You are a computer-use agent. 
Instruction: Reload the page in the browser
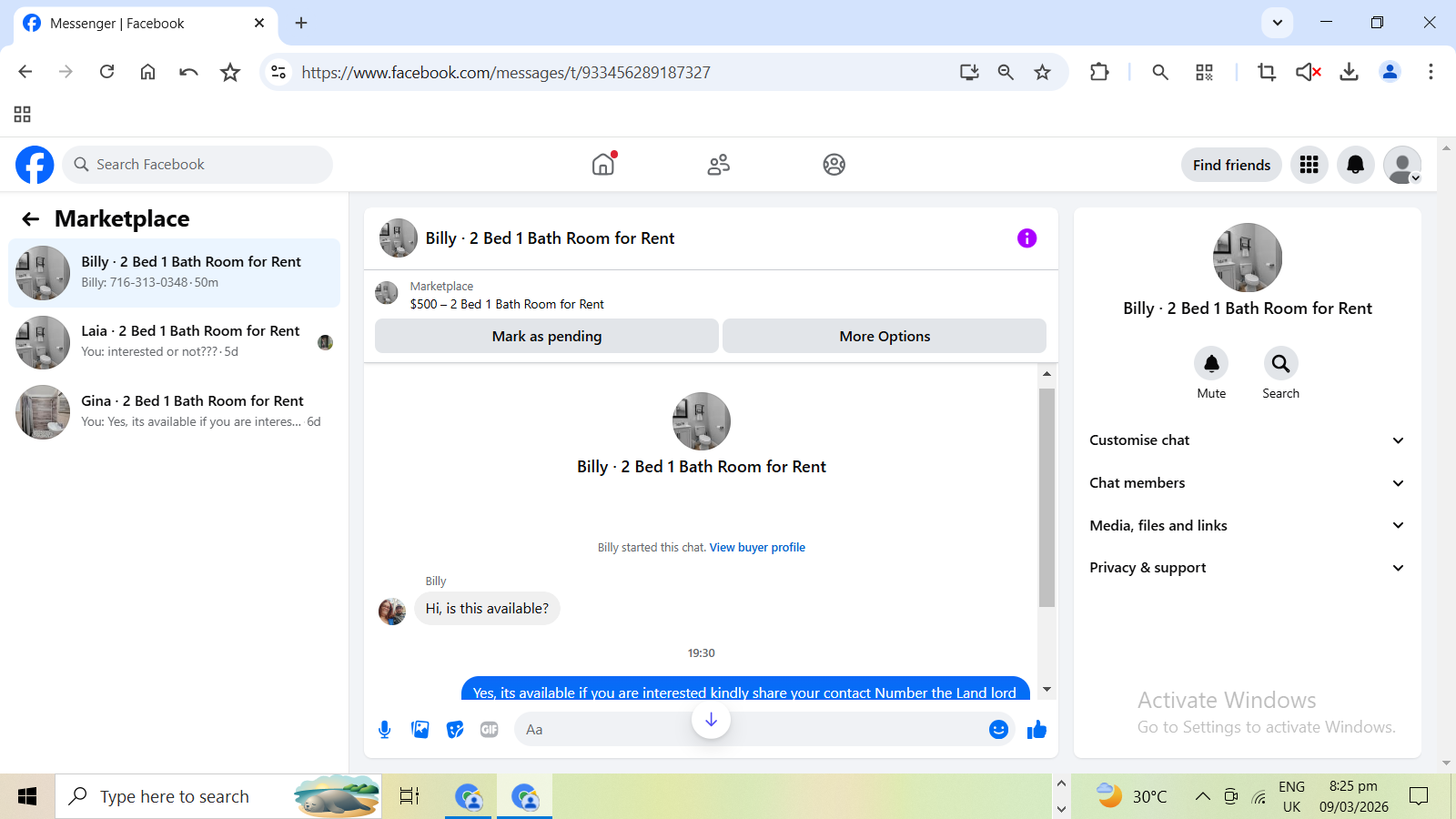(x=107, y=72)
